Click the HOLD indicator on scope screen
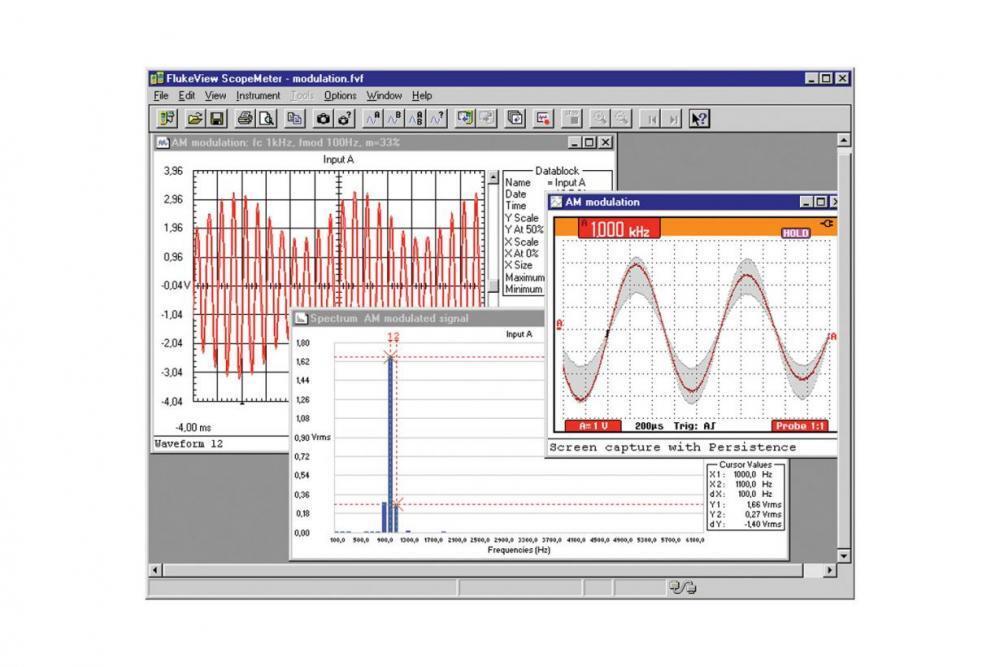 tap(795, 232)
